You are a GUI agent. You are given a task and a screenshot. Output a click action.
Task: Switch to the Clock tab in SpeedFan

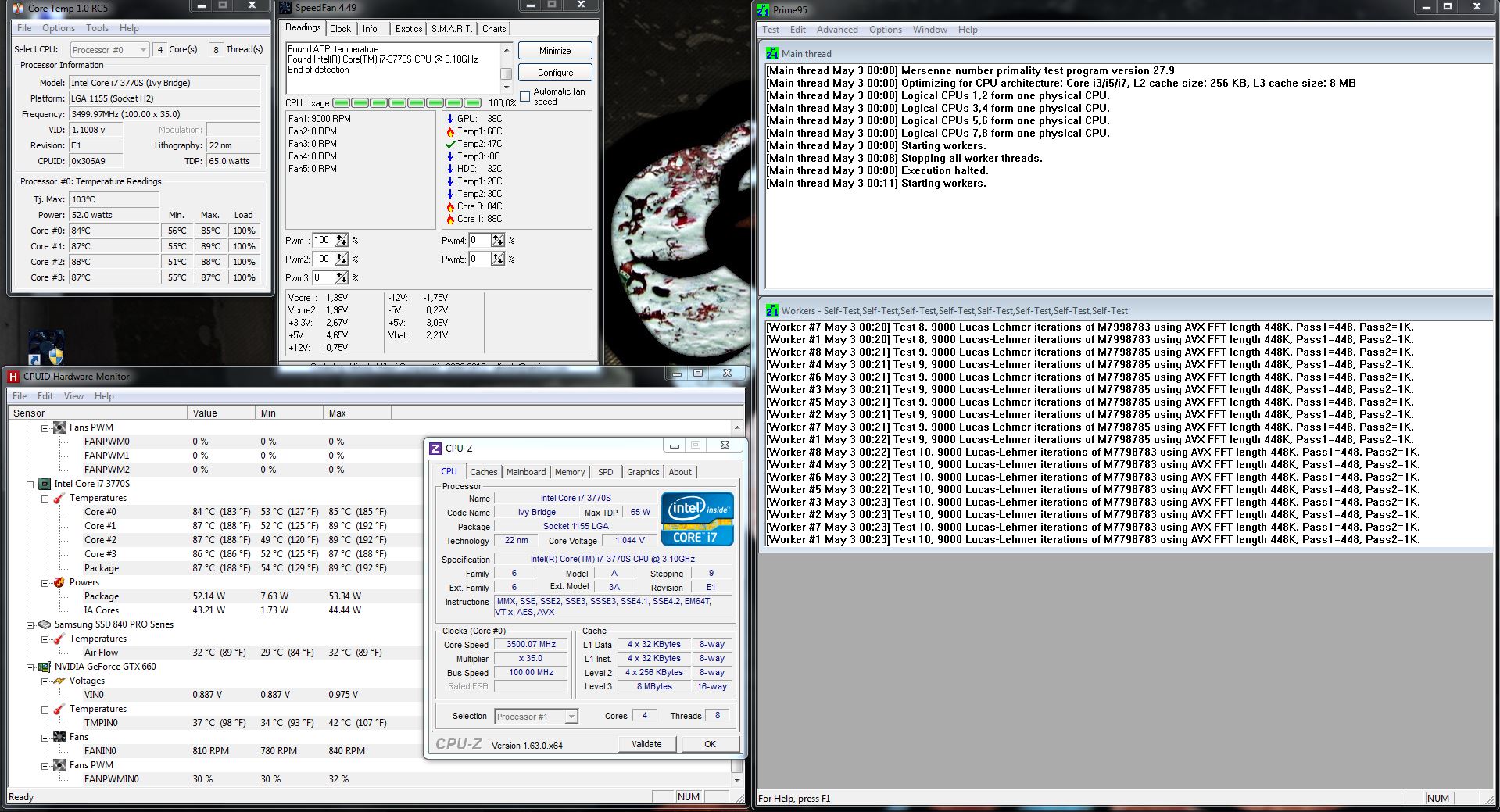[341, 29]
